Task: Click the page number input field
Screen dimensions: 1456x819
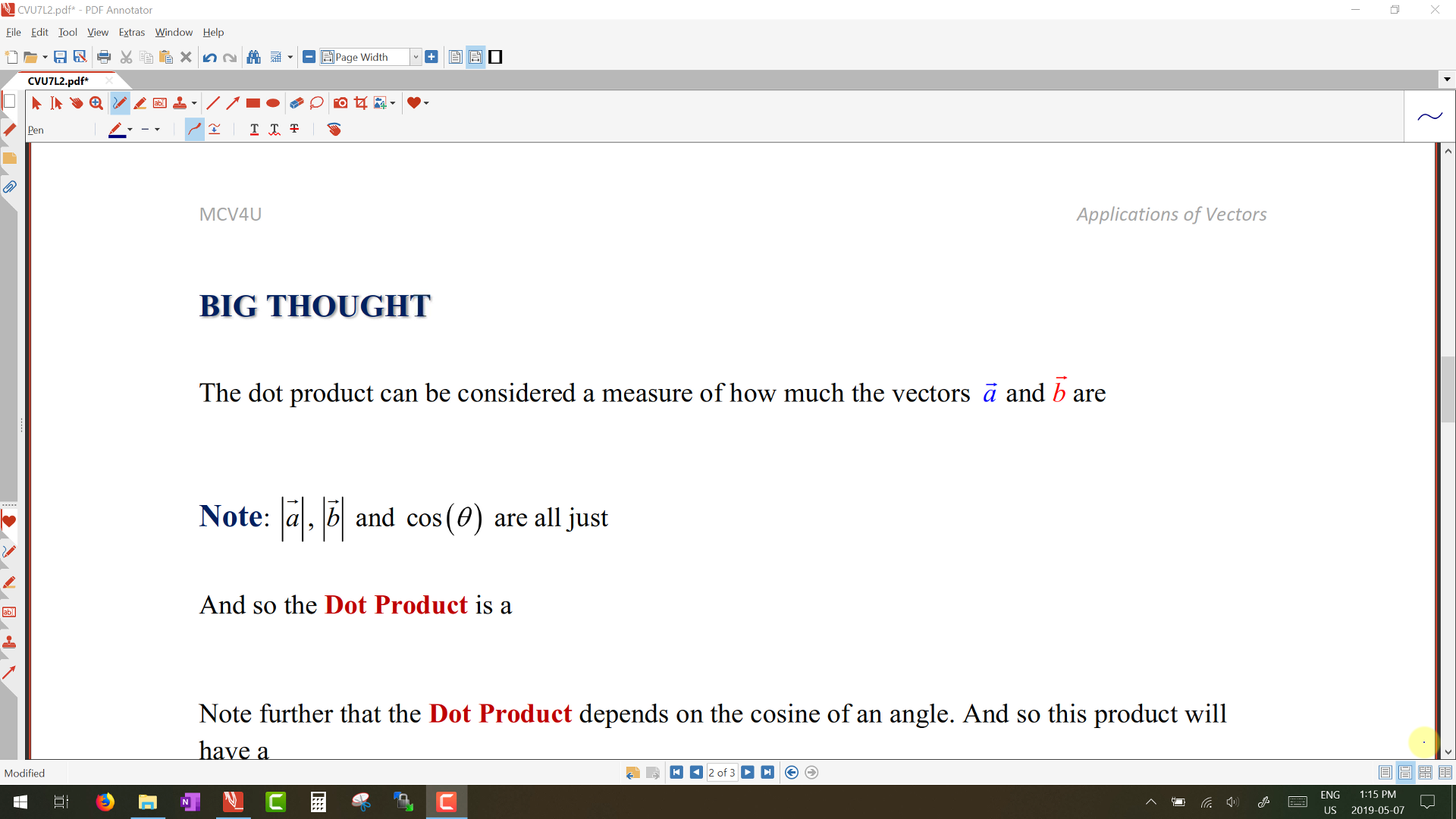Action: tap(721, 773)
